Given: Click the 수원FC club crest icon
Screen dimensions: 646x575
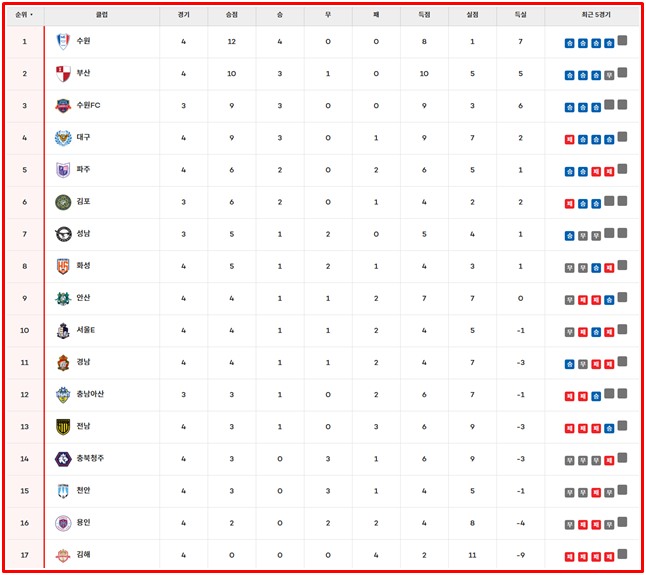Looking at the screenshot, I should pyautogui.click(x=63, y=105).
